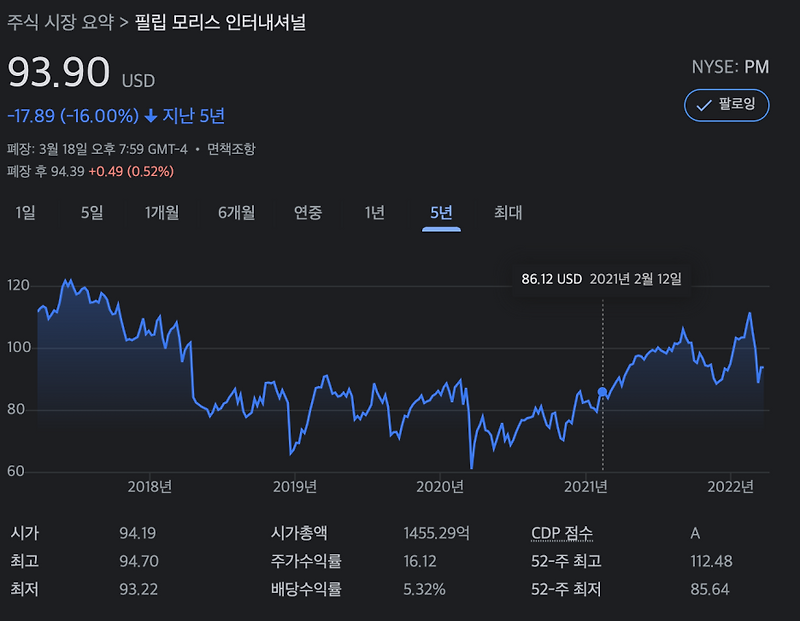Click the after-hours +0.49 (0.52%) value
This screenshot has width=800, height=621.
coord(131,171)
